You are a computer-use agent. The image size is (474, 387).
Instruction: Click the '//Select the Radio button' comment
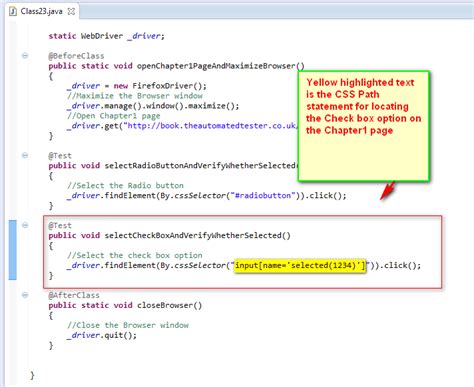pyautogui.click(x=125, y=185)
